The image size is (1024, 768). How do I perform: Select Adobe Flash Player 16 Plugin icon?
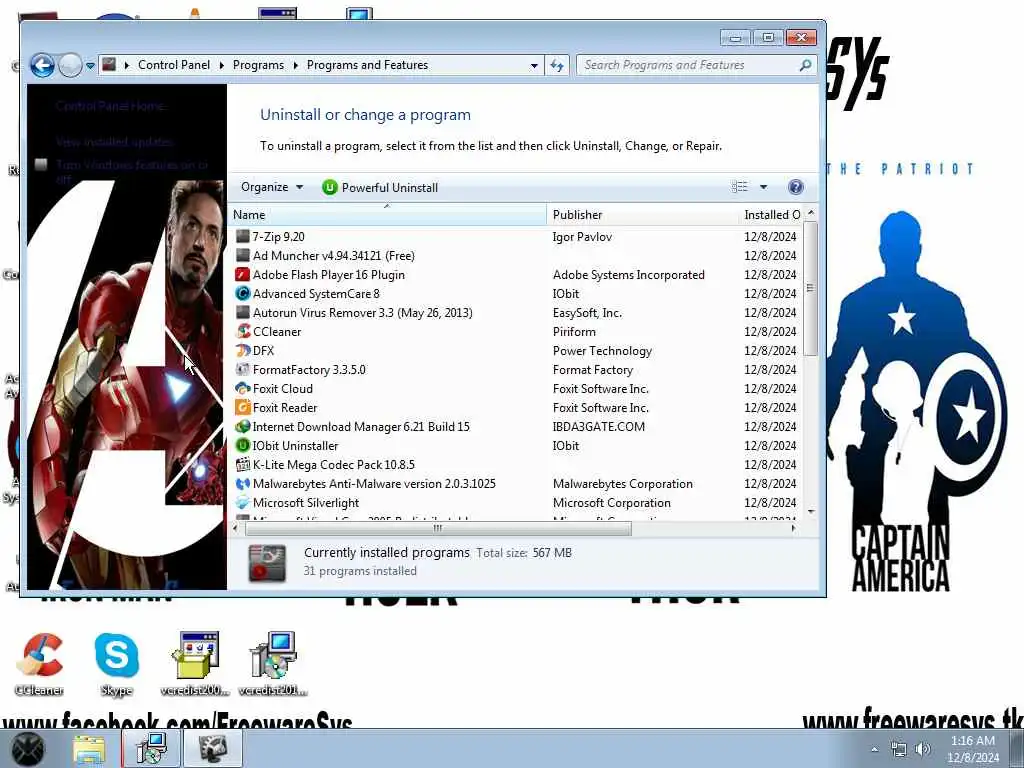[243, 274]
